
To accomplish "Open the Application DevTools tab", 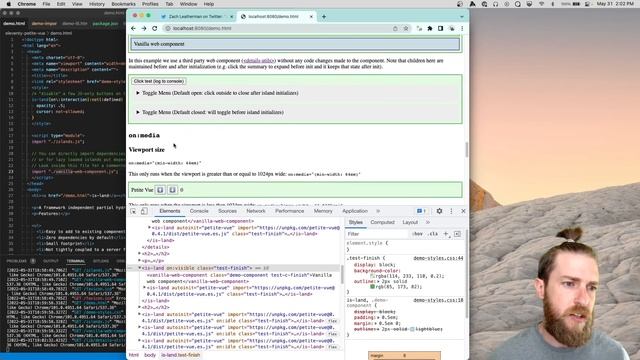I will click(355, 211).
